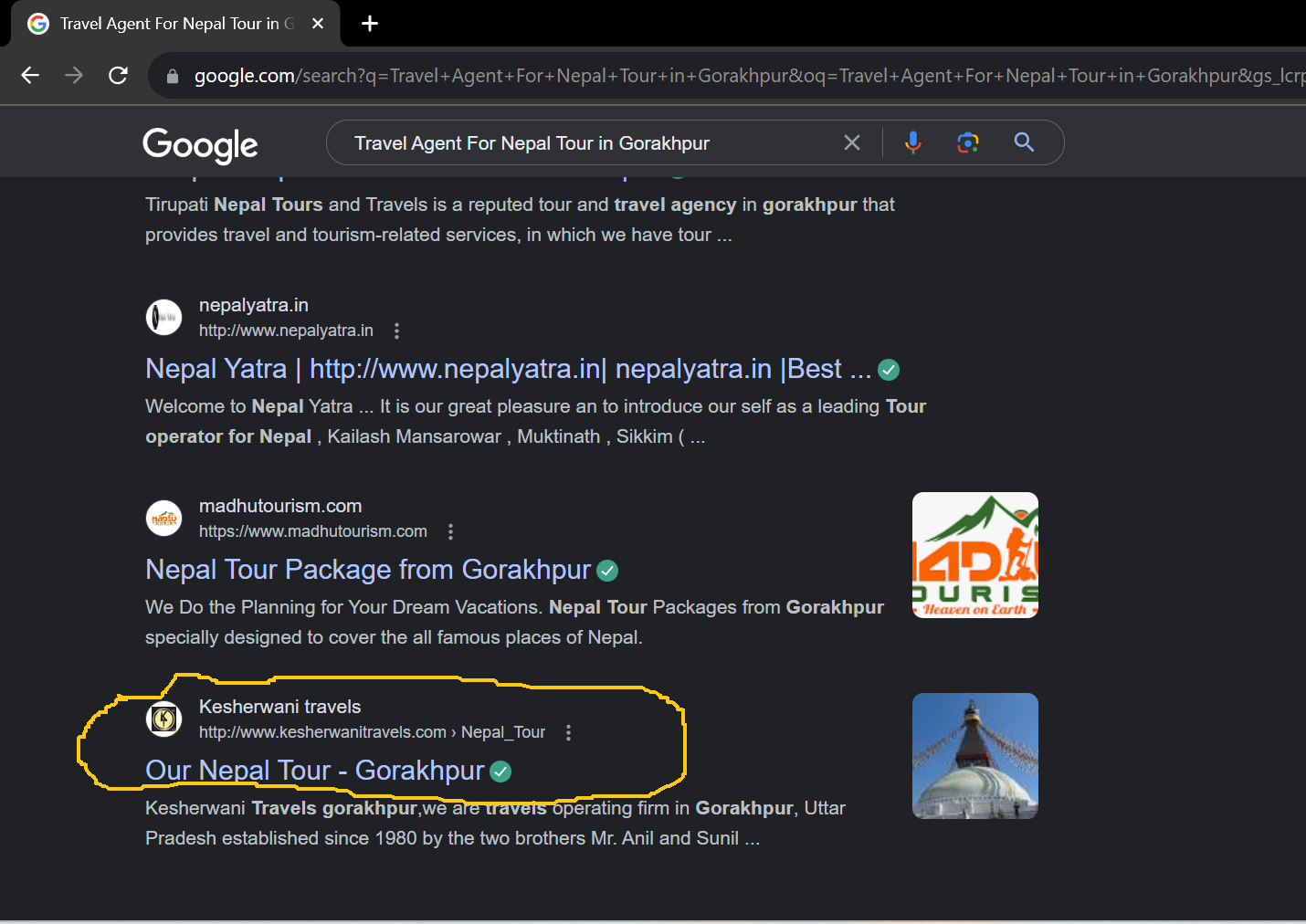Screen dimensions: 1306x924
Task: Clear the search query with X
Action: coord(852,142)
